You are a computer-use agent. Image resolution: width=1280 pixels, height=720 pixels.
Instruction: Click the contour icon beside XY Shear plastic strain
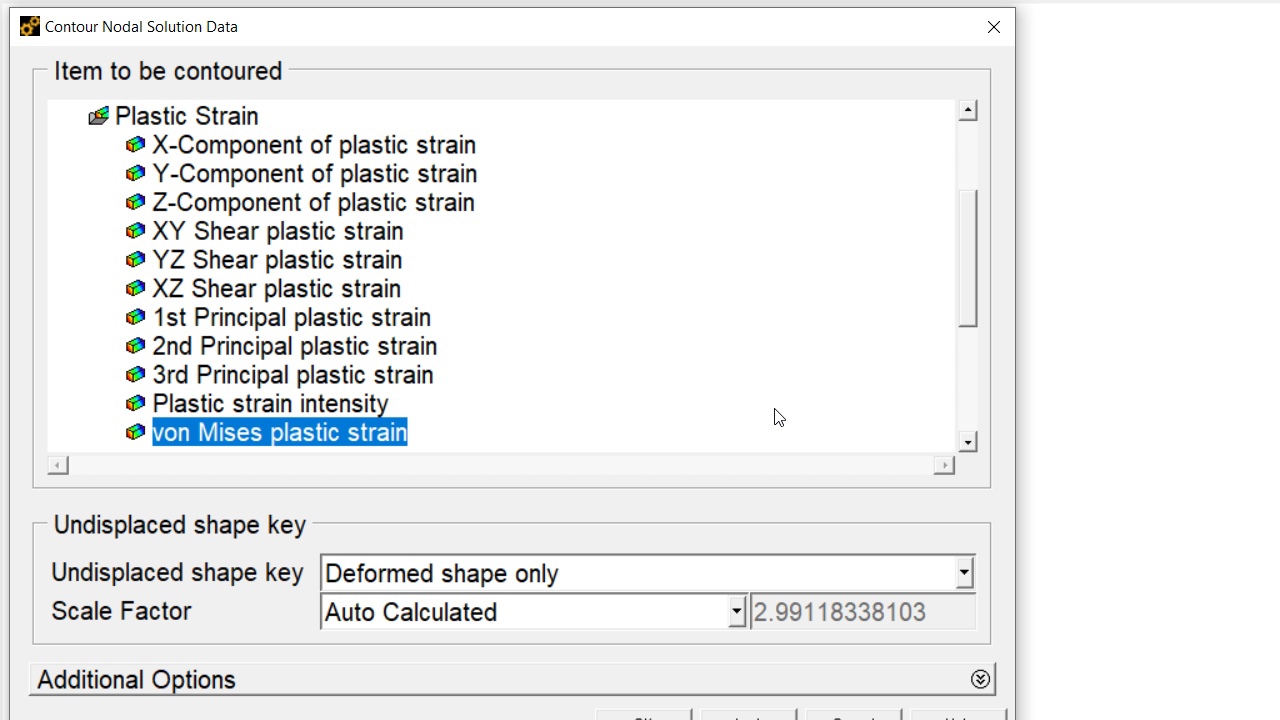point(135,231)
